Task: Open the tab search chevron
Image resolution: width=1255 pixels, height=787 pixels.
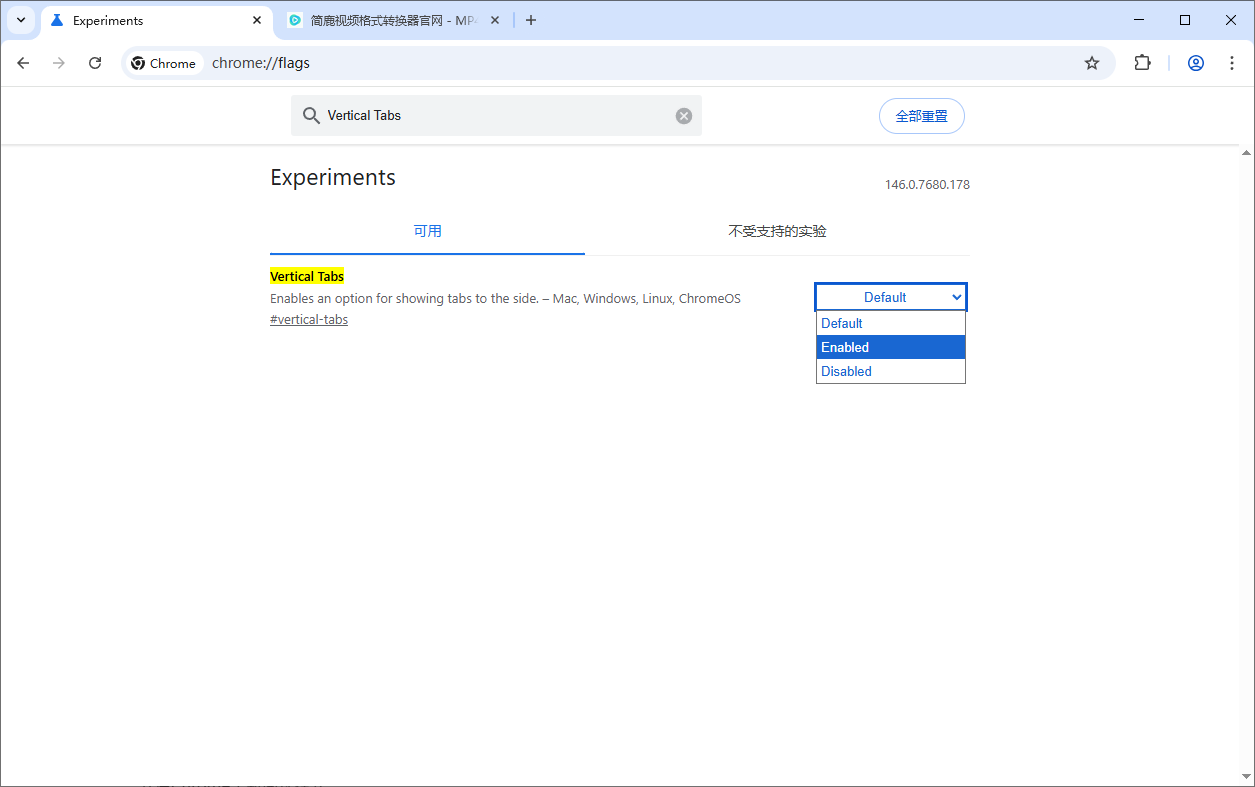Action: (21, 20)
